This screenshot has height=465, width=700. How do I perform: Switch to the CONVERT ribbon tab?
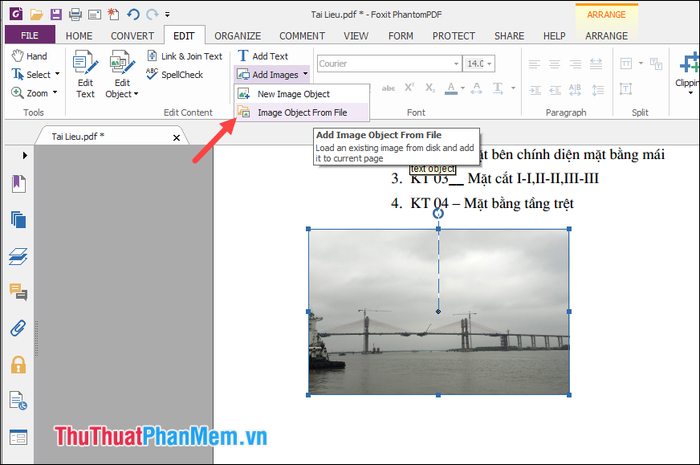point(132,36)
